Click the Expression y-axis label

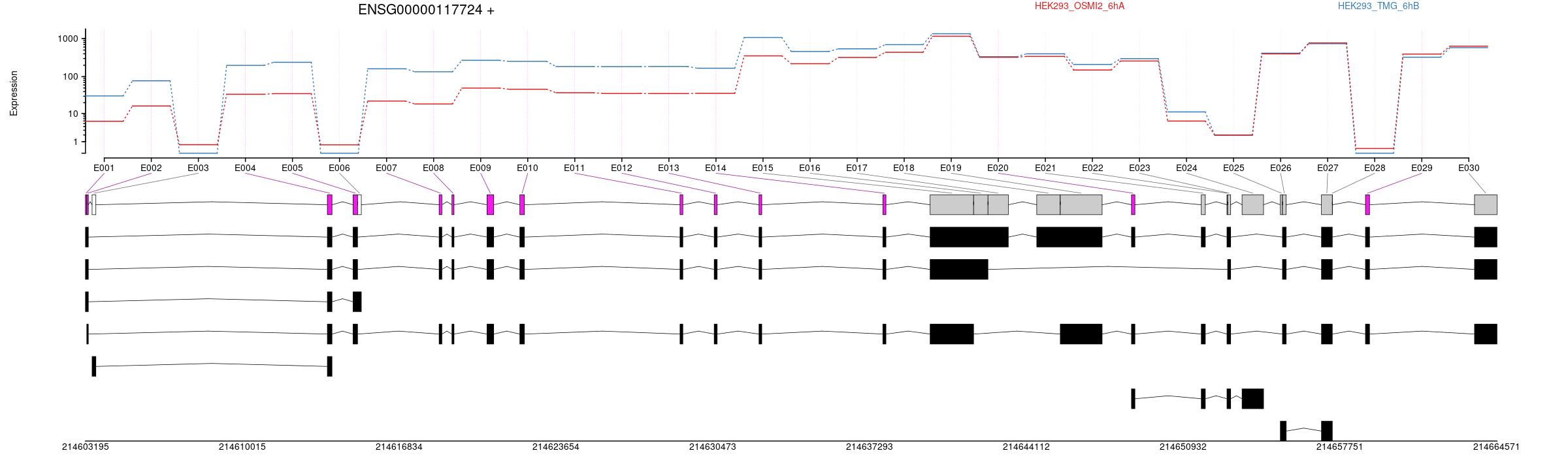tap(14, 93)
